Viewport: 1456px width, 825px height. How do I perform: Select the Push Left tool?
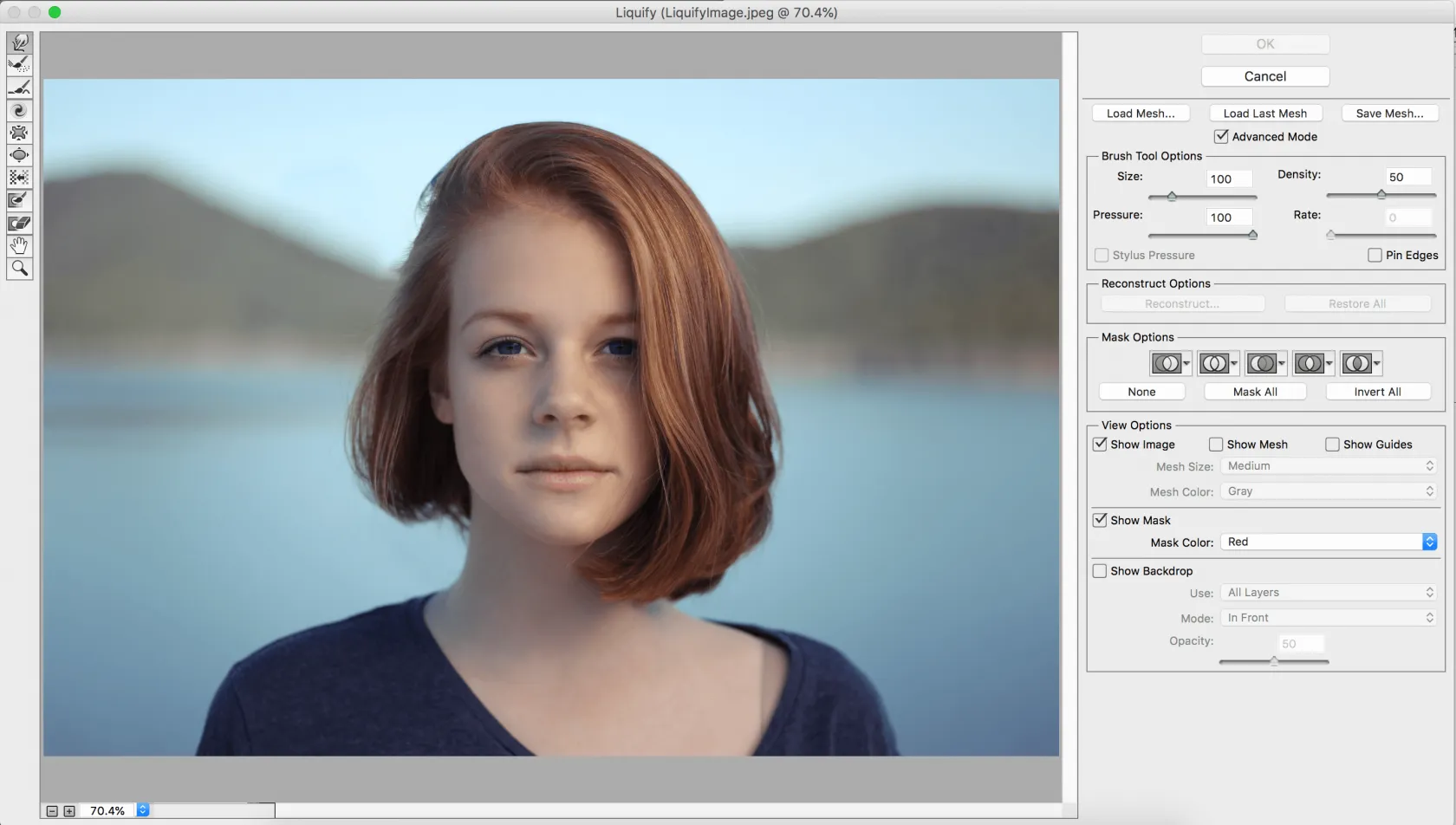(x=19, y=178)
